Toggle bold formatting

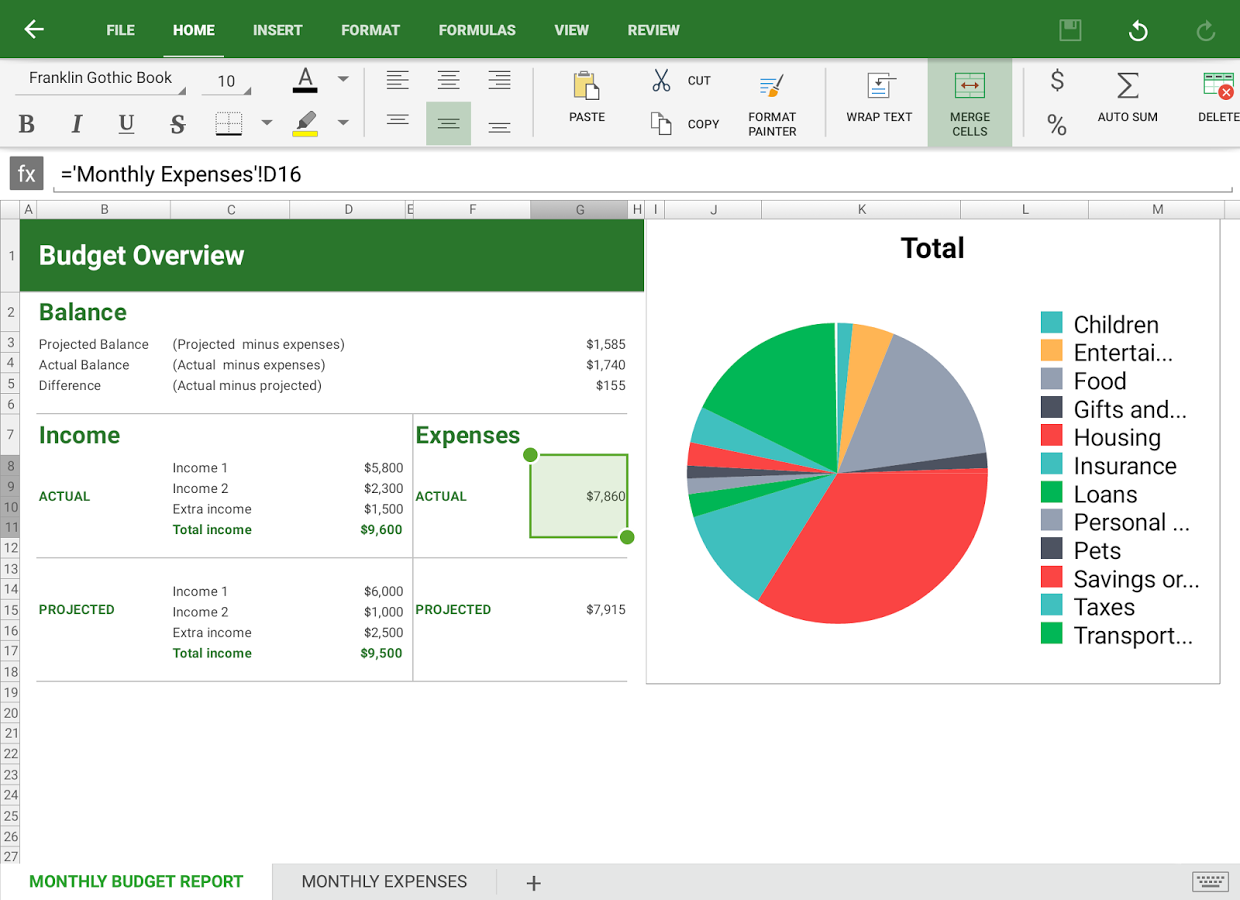click(x=27, y=124)
